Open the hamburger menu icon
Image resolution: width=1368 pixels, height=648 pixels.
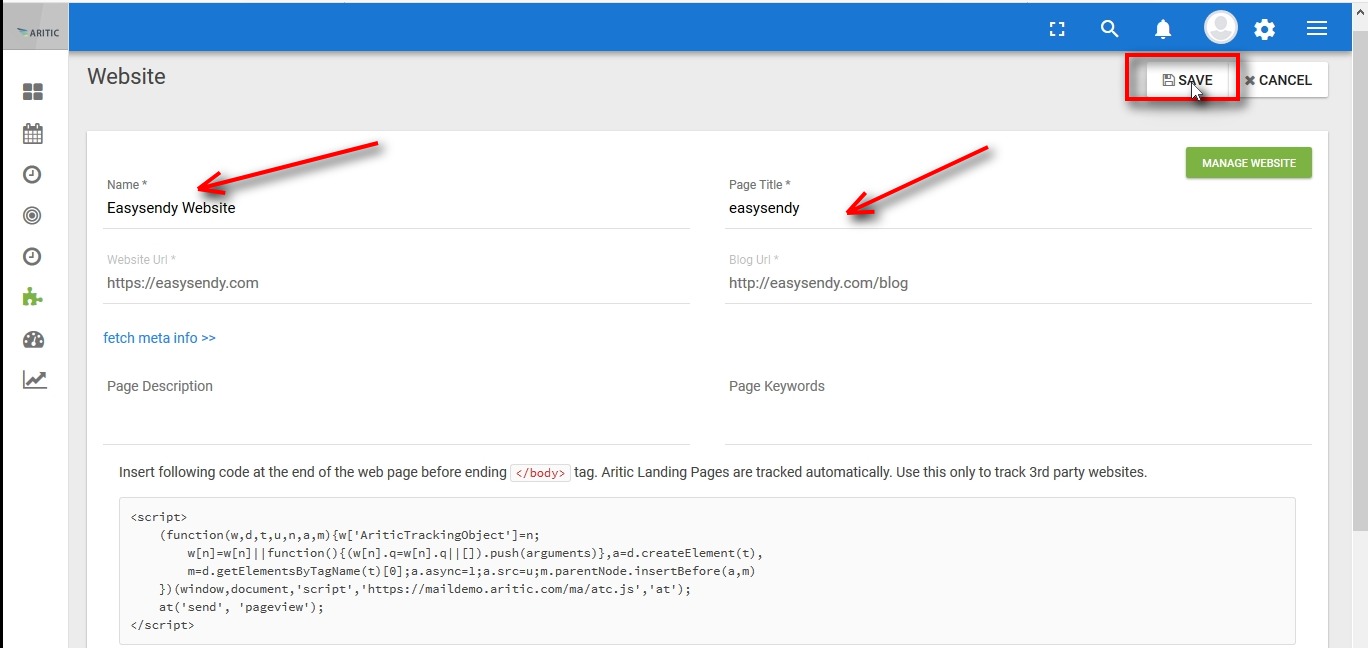[x=1317, y=29]
